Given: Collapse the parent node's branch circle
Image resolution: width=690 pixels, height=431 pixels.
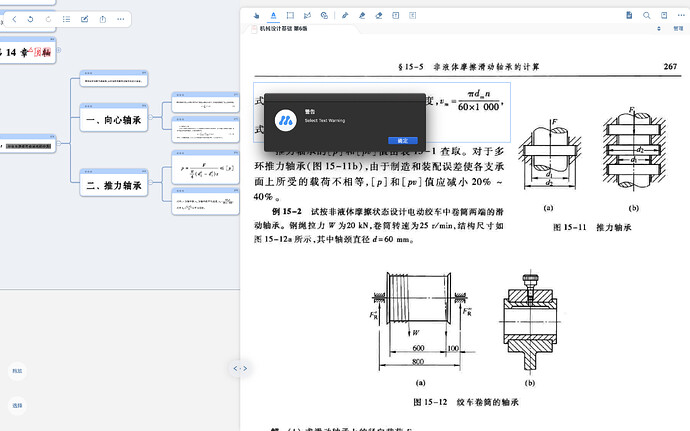Looking at the screenshot, I should pyautogui.click(x=59, y=143).
